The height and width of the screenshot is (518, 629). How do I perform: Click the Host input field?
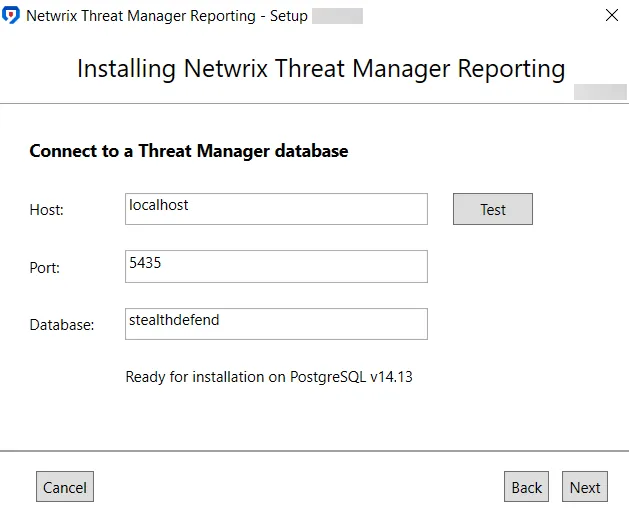coord(276,209)
